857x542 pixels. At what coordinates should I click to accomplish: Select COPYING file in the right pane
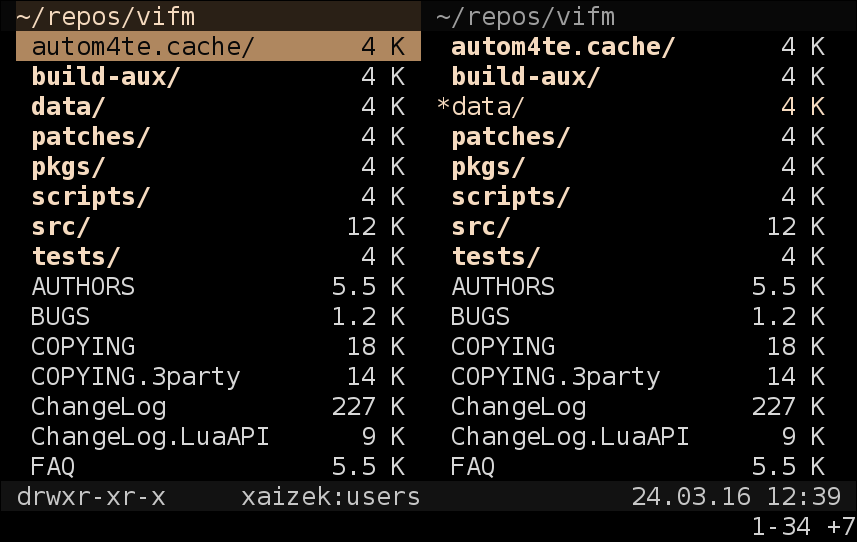[638, 346]
